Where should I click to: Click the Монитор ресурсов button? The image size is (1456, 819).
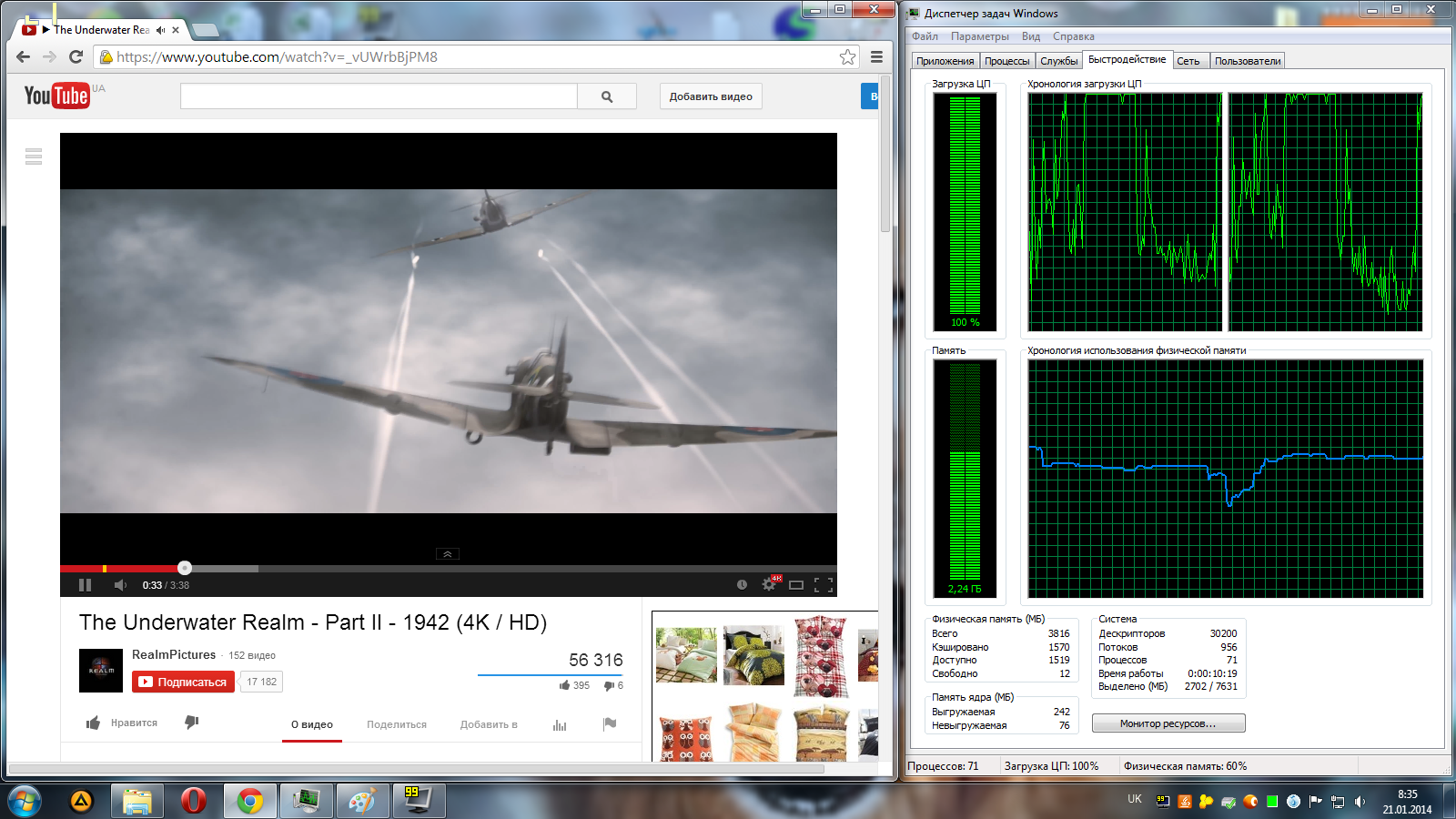click(x=1168, y=723)
